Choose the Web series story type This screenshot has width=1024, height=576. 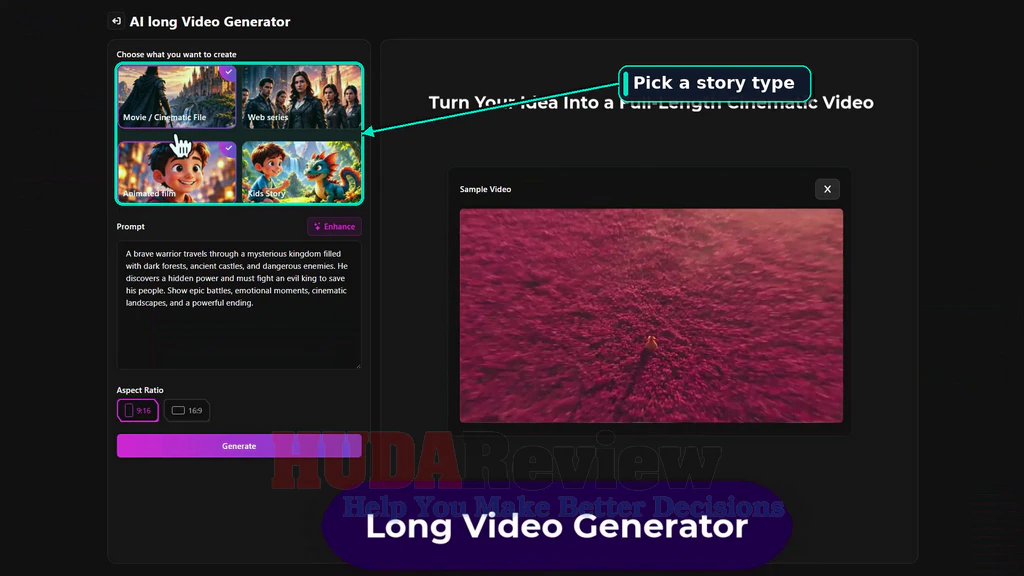[x=301, y=97]
